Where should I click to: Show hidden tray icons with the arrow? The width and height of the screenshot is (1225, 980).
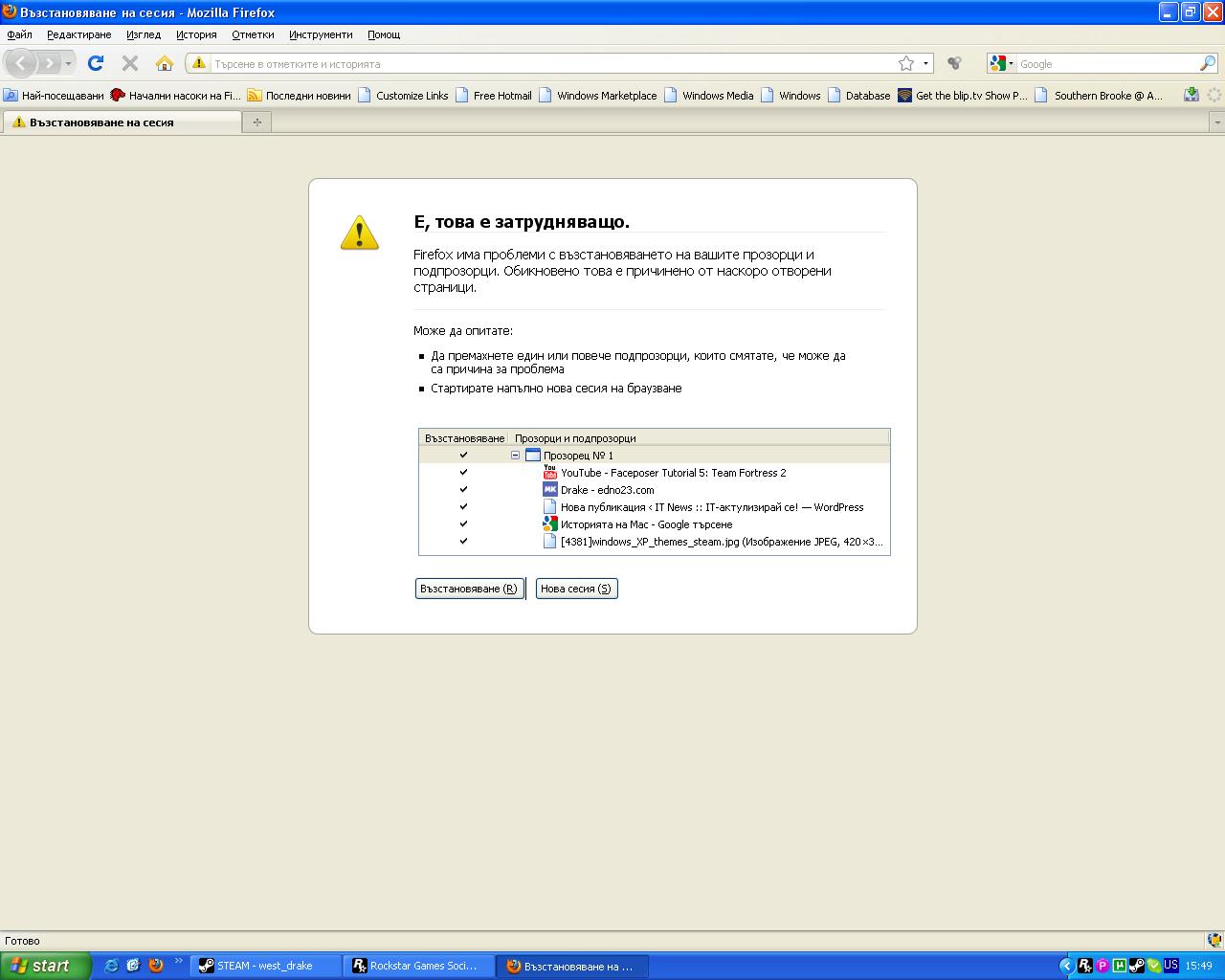pyautogui.click(x=1066, y=966)
